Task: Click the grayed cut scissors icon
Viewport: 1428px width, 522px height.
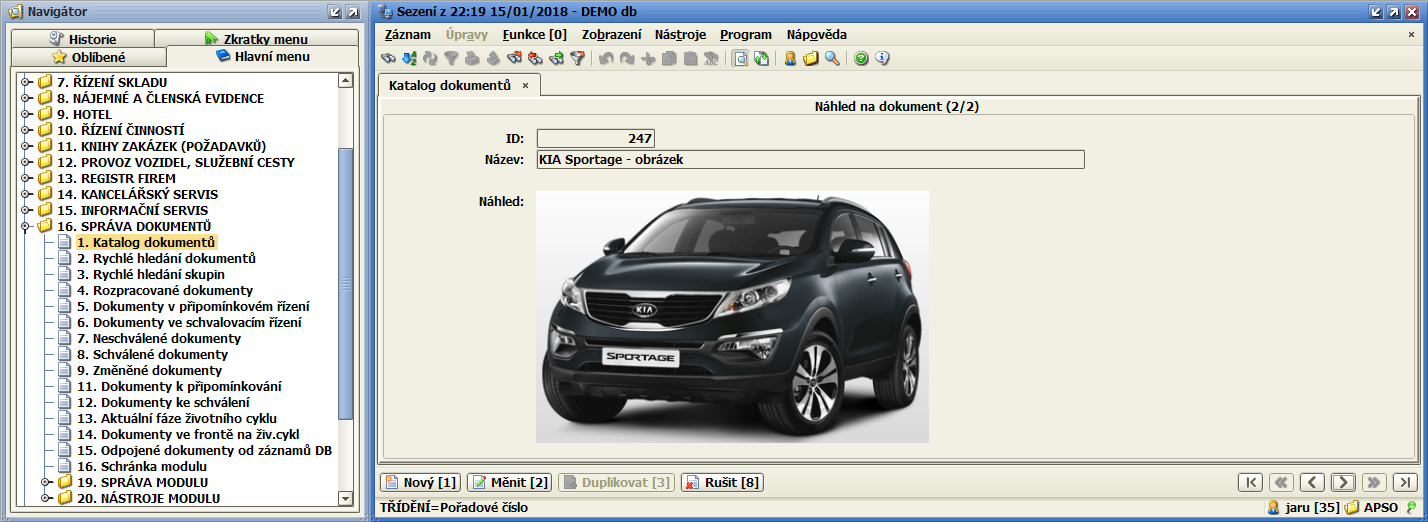Action: (x=648, y=58)
